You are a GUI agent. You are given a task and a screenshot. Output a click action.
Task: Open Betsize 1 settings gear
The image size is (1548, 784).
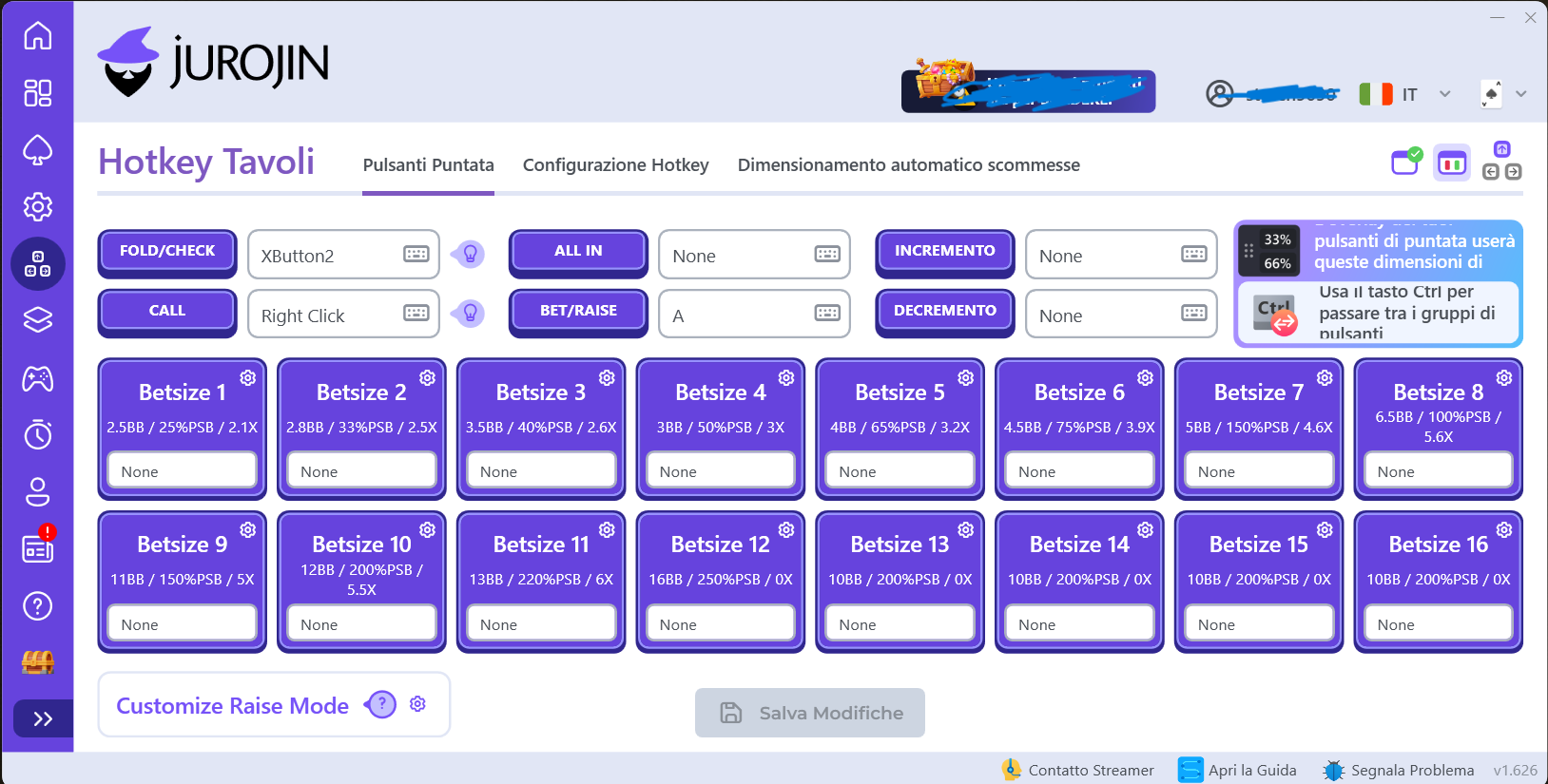(248, 378)
